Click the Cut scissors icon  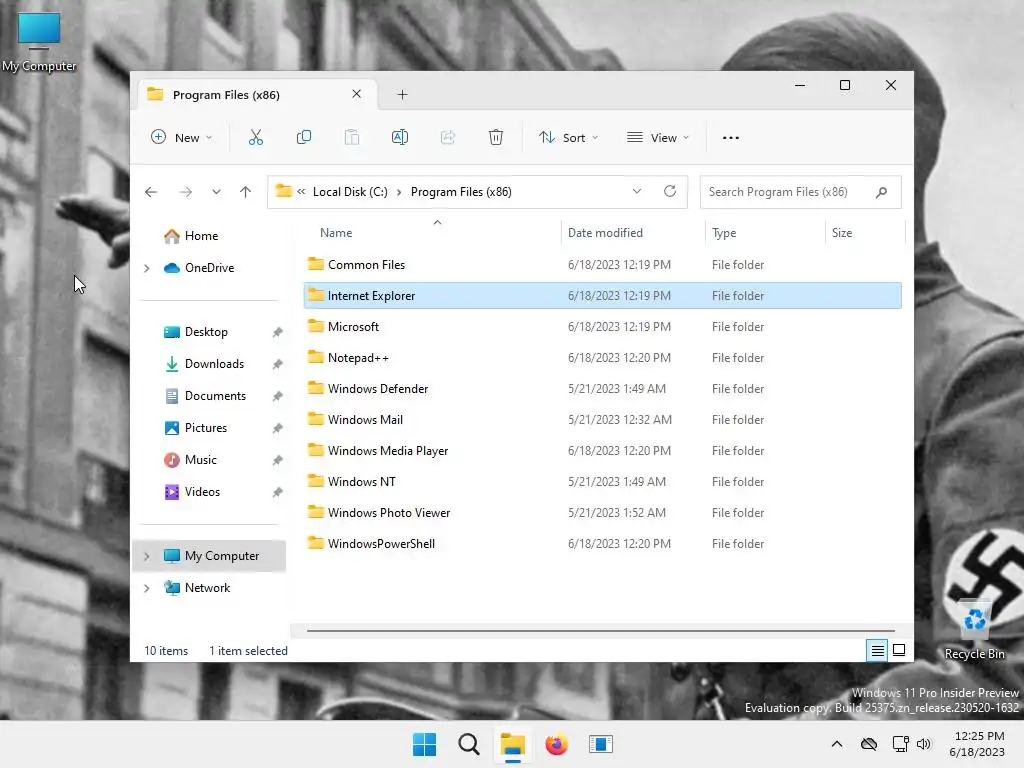[255, 137]
